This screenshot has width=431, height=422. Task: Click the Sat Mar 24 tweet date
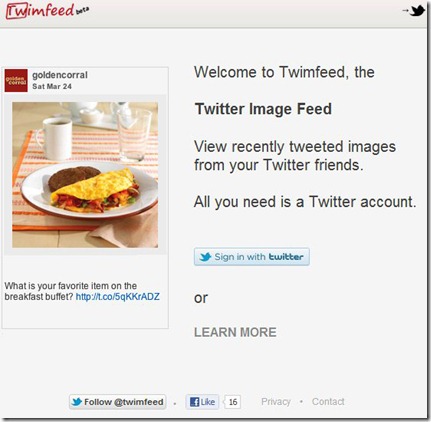[52, 86]
